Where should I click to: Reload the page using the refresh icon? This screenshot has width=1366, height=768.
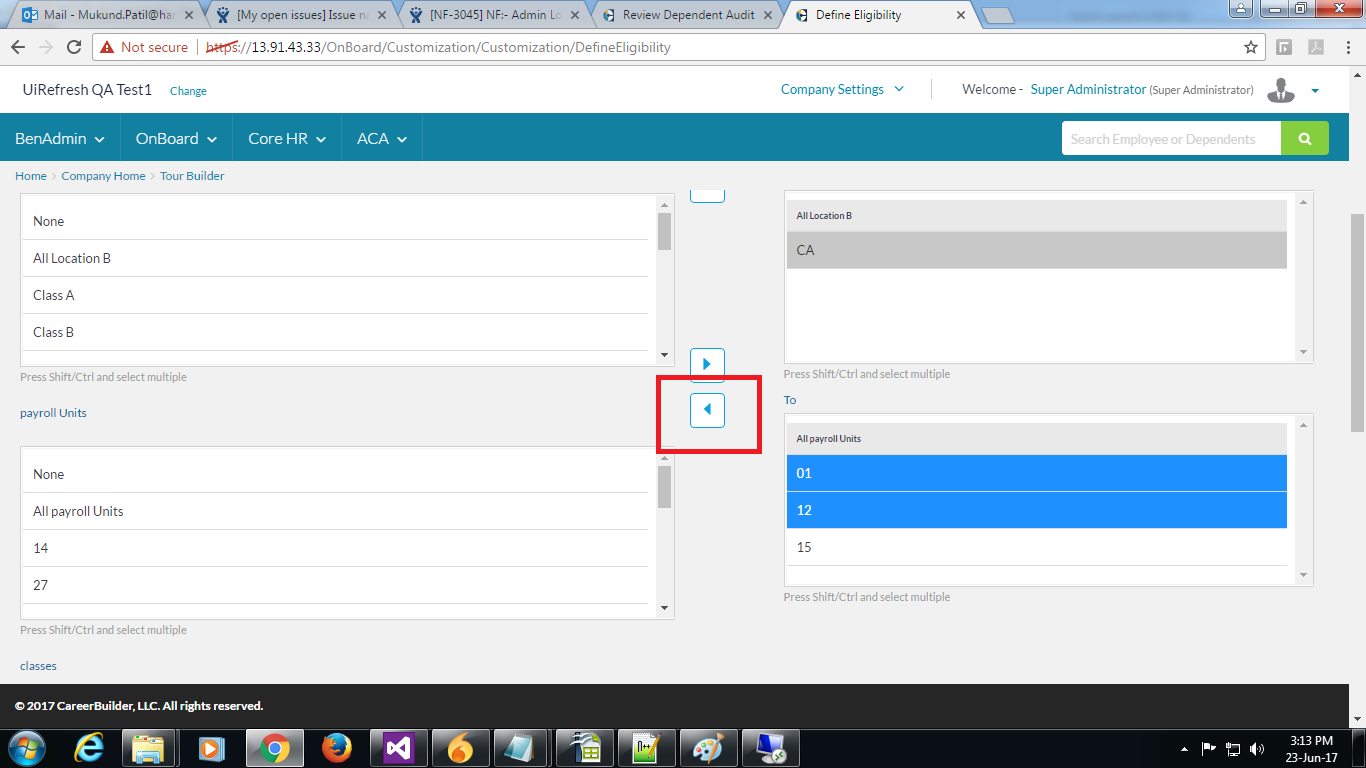74,47
